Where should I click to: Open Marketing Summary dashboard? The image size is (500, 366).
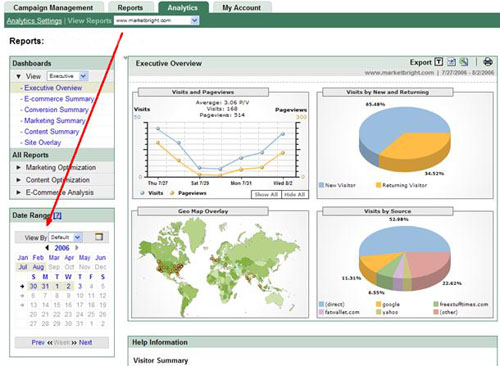pyautogui.click(x=55, y=121)
